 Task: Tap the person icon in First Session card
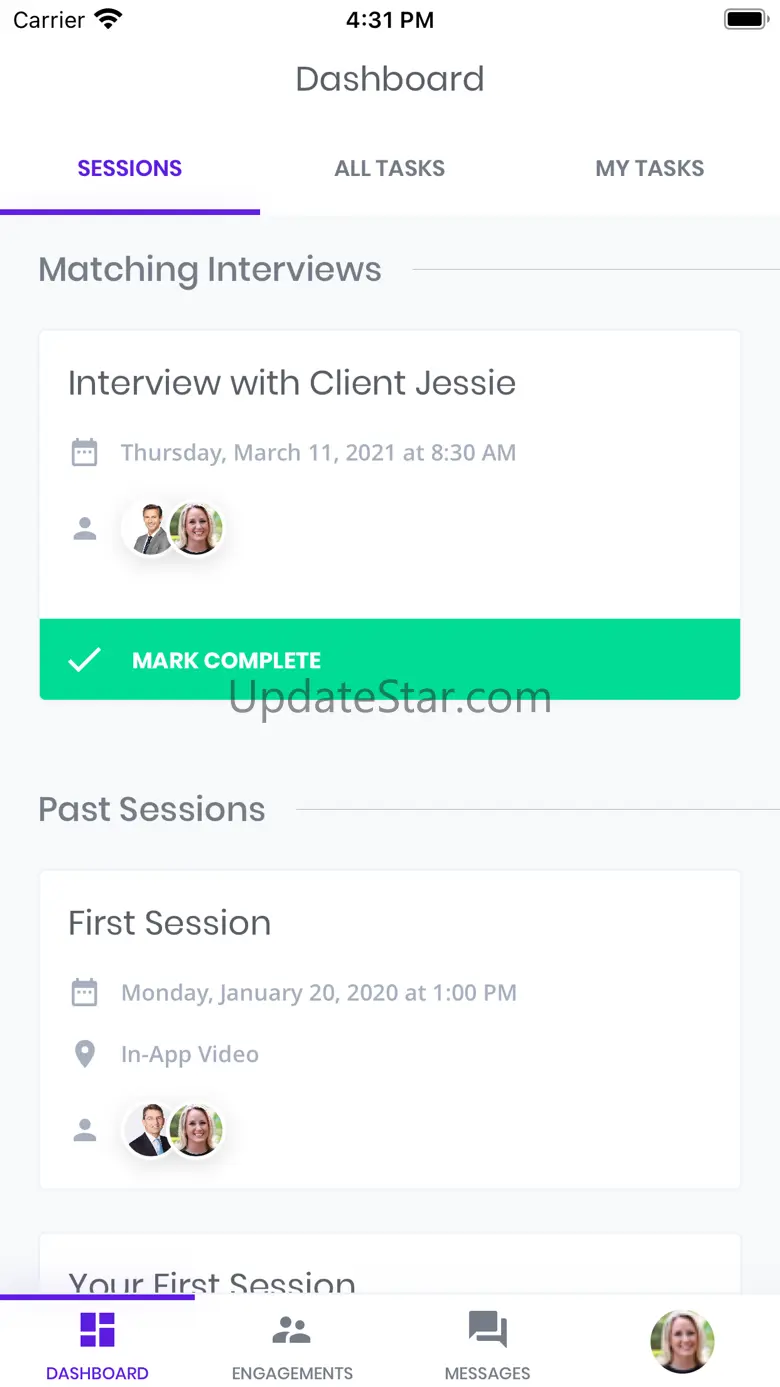85,1131
